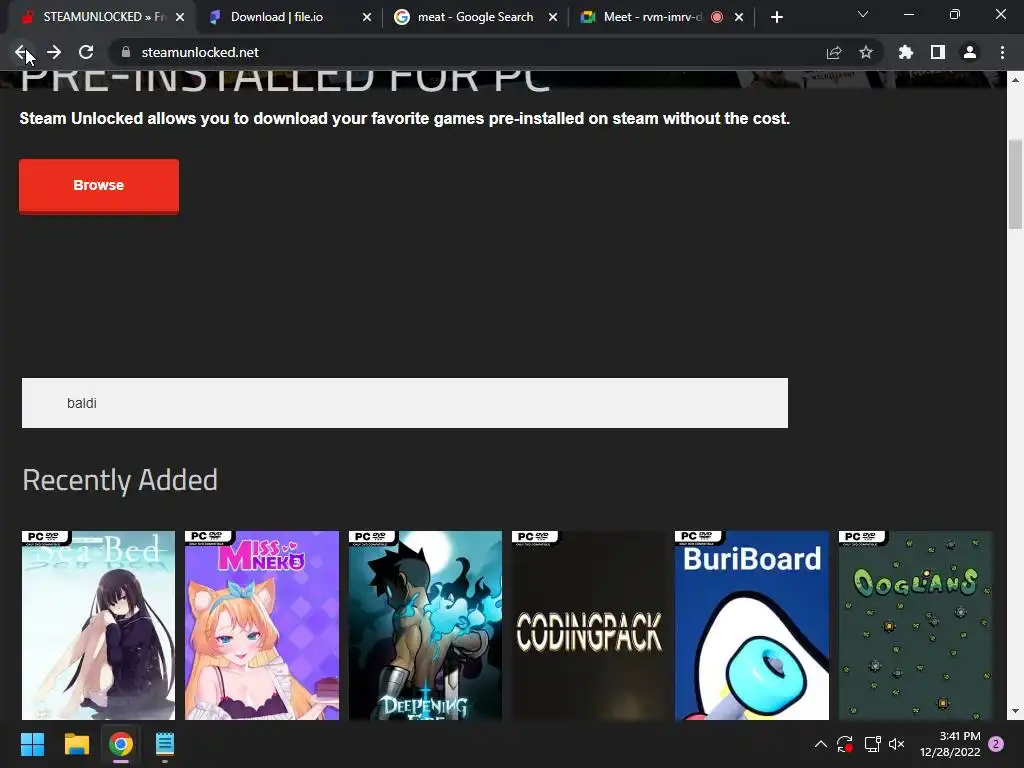Click the scrollbar down arrow
Image resolution: width=1024 pixels, height=768 pixels.
pyautogui.click(x=1016, y=711)
